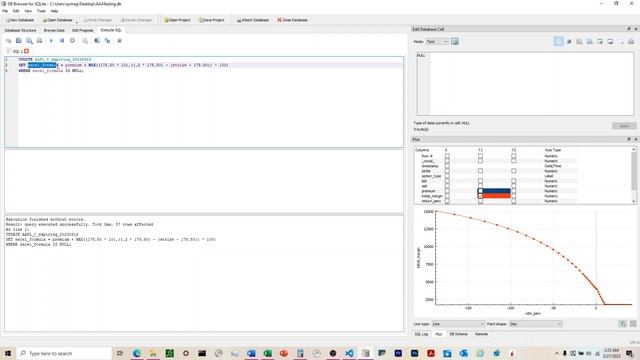Click the Save results view icon
This screenshot has width=640, height=360.
(x=85, y=41)
